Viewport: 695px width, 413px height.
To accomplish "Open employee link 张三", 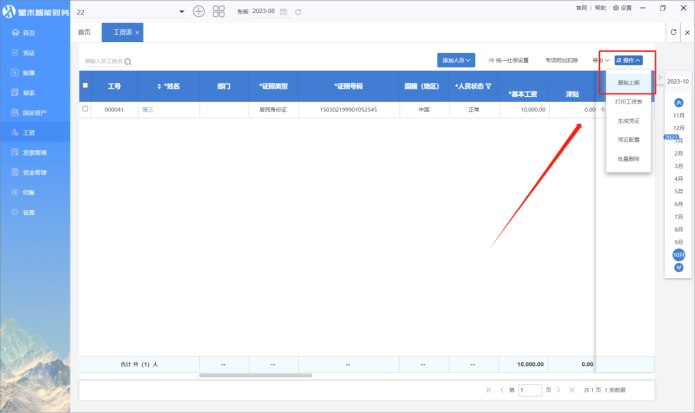I will [x=148, y=108].
